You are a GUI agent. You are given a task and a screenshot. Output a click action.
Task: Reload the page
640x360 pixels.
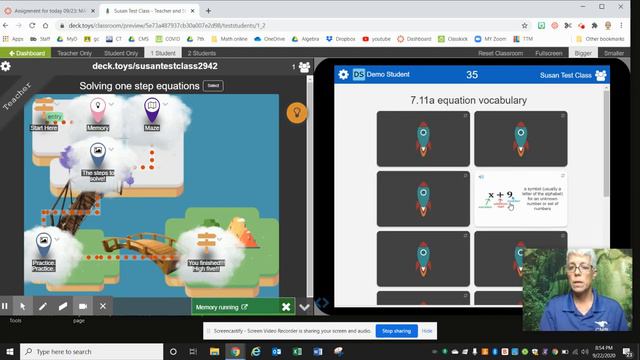coord(32,25)
